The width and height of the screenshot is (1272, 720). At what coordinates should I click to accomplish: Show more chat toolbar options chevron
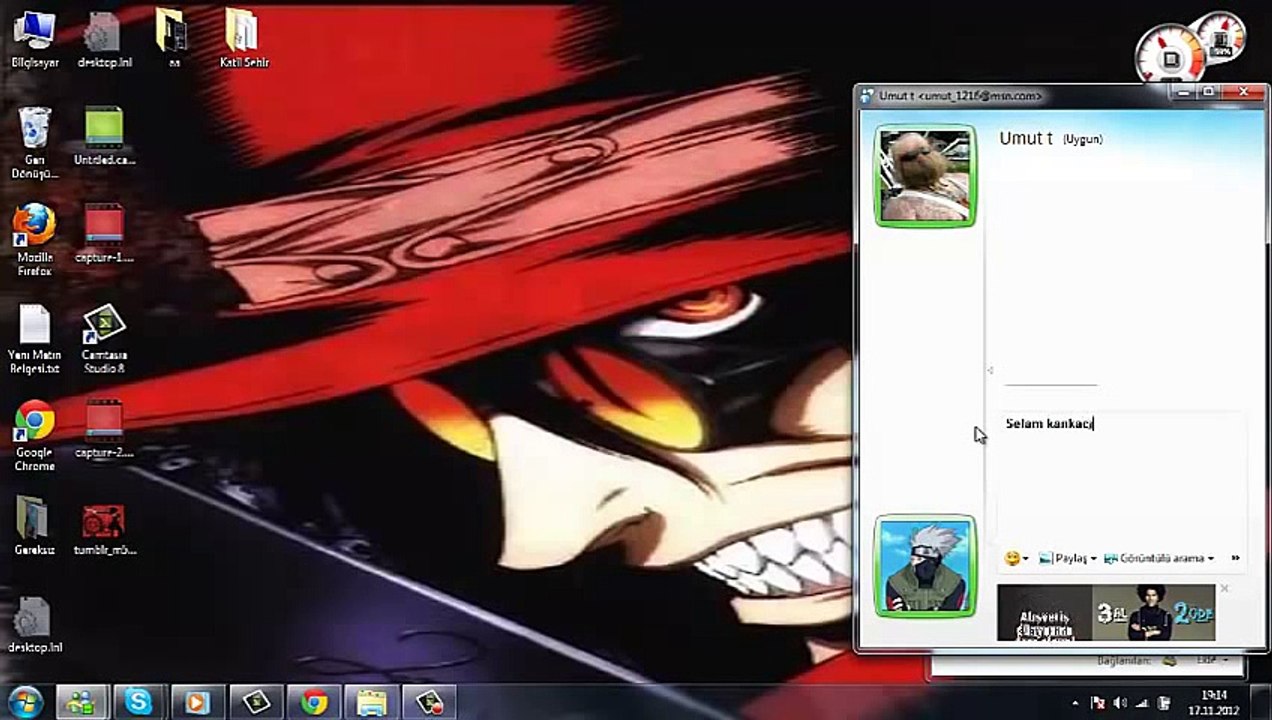coord(1235,558)
